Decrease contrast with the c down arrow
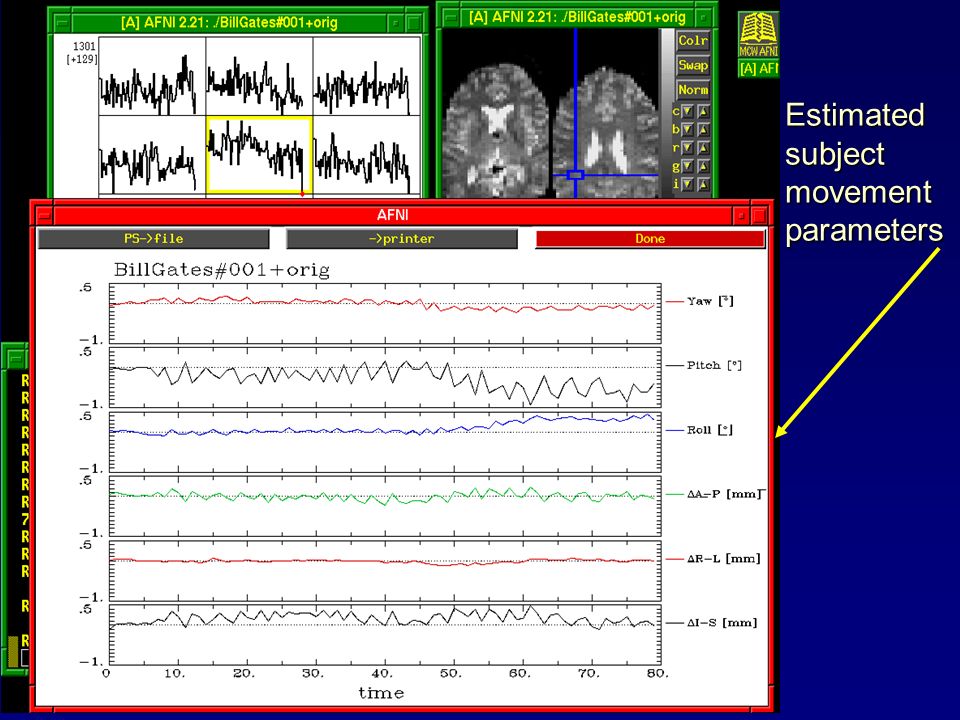 (688, 111)
